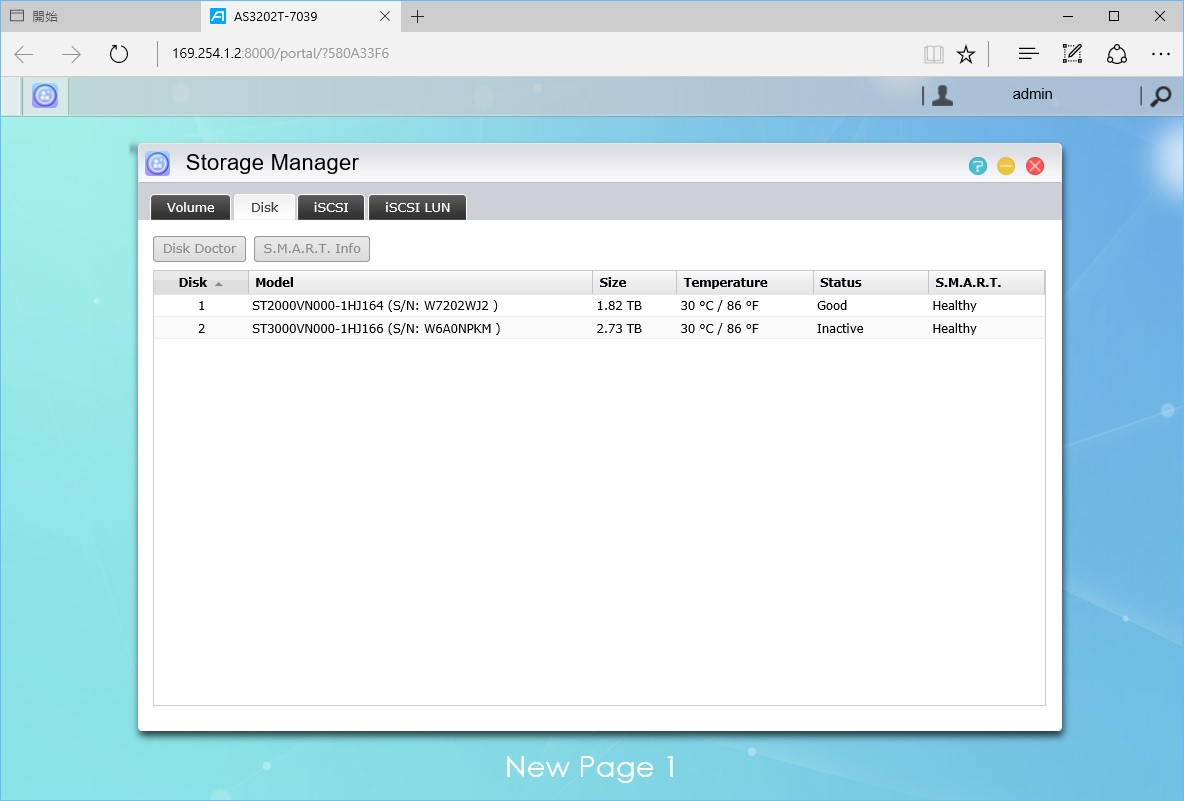Minimize the browser window
This screenshot has width=1184, height=801.
coord(1068,16)
